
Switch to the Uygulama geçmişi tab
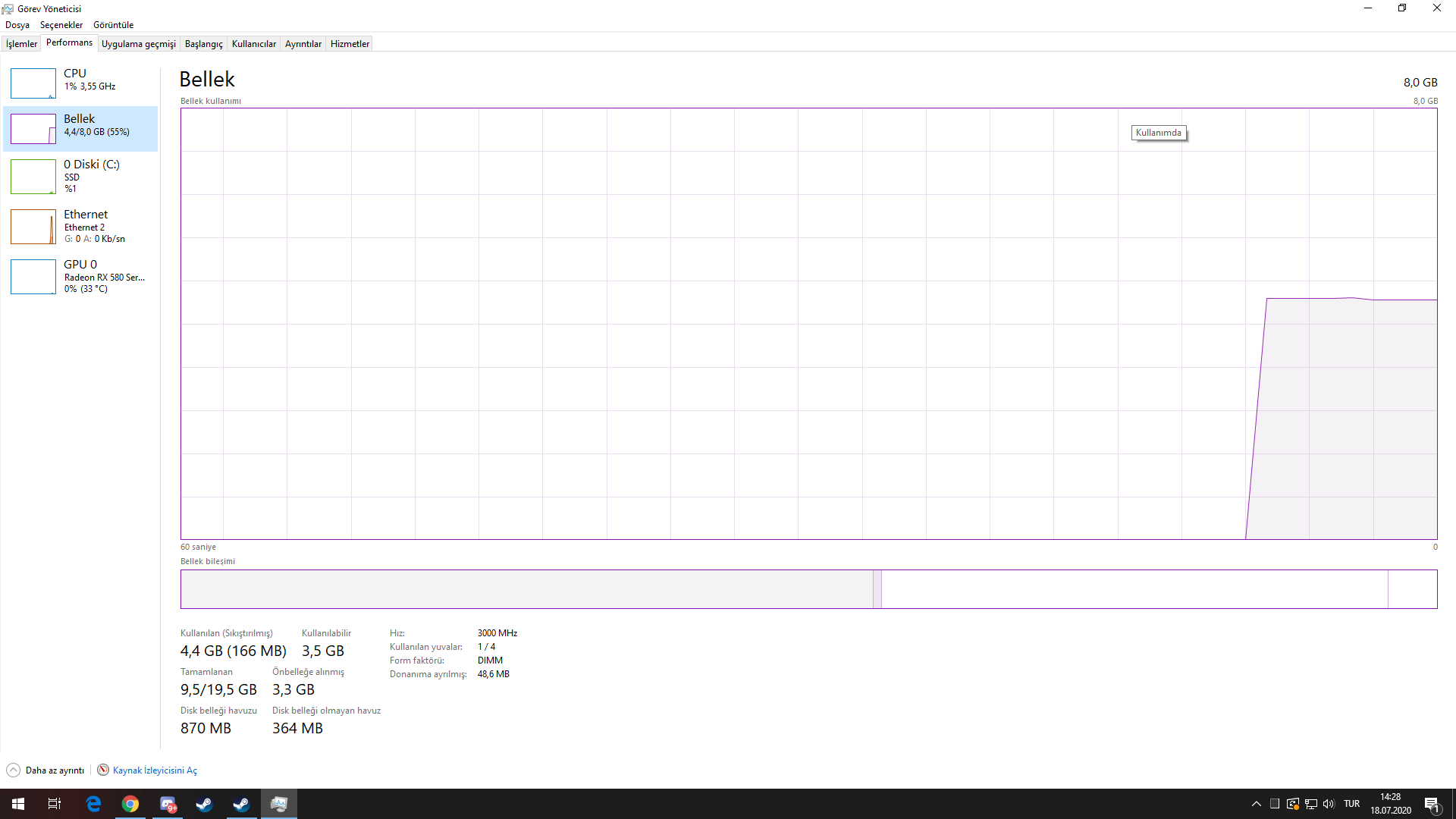pos(139,44)
